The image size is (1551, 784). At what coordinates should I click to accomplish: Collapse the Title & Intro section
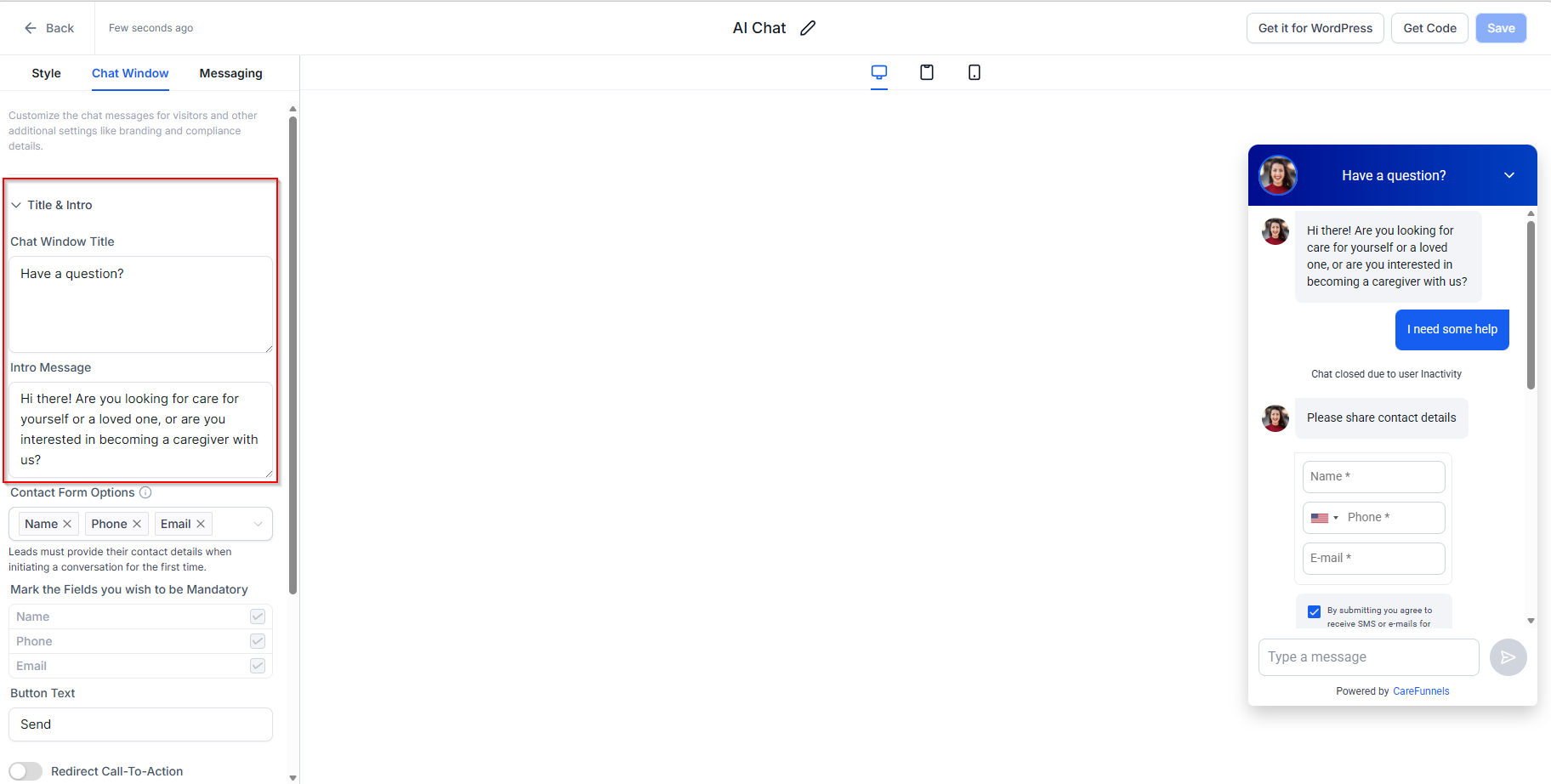coord(16,205)
